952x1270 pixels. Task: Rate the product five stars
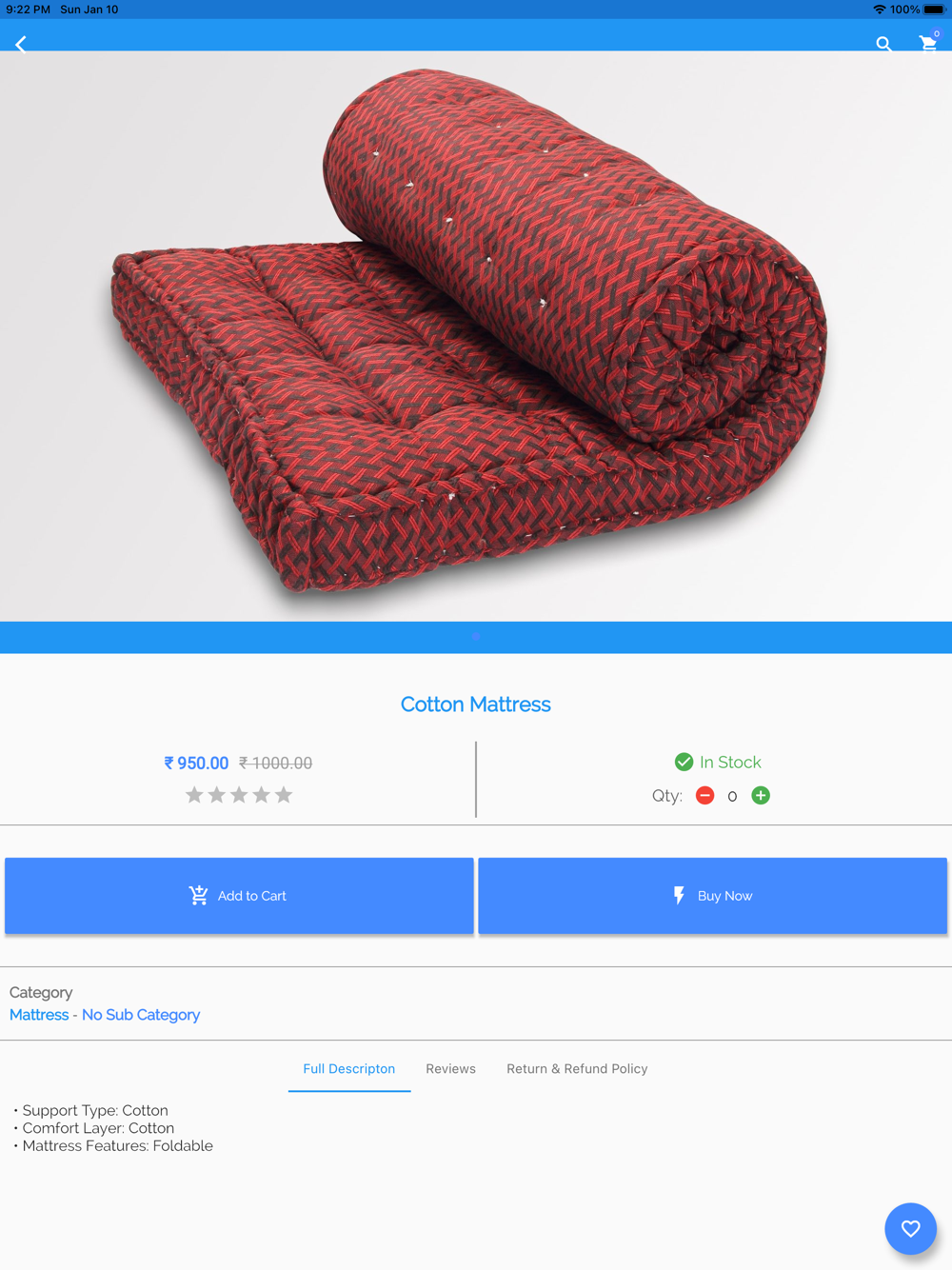click(x=284, y=795)
